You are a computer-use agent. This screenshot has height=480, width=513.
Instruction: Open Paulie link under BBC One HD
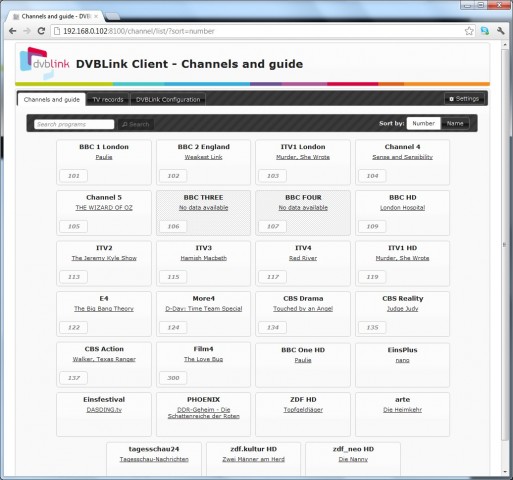[x=303, y=360]
